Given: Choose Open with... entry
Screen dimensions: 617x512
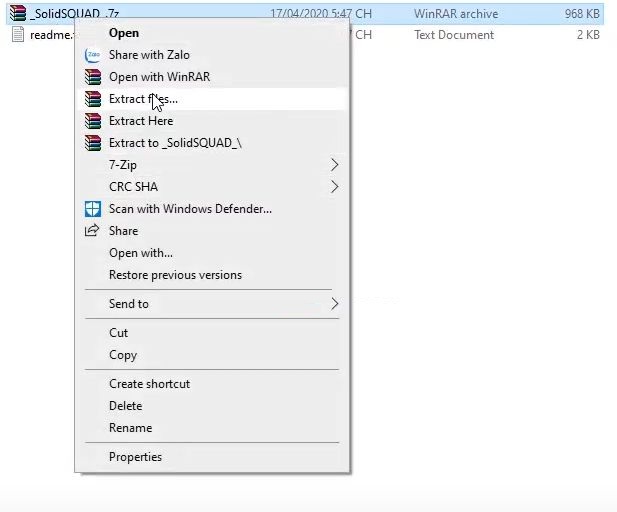Looking at the screenshot, I should 211,253.
